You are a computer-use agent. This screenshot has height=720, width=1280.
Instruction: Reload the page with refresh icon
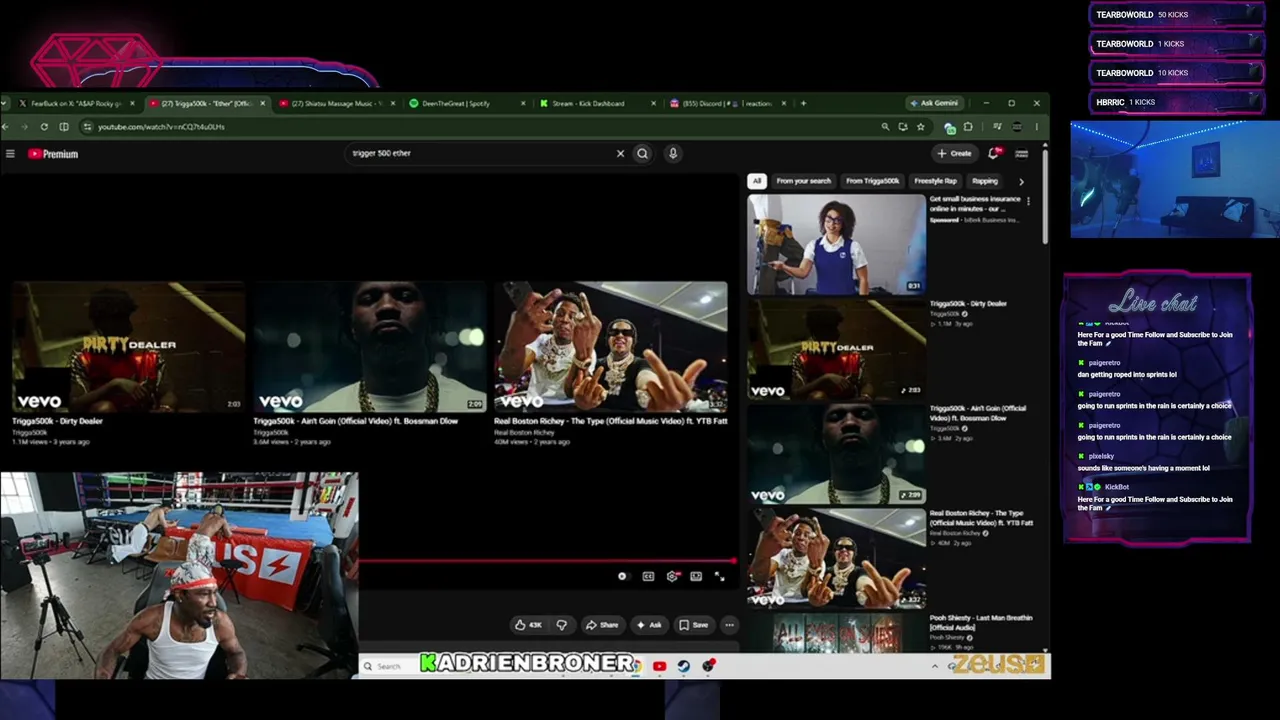[x=44, y=127]
